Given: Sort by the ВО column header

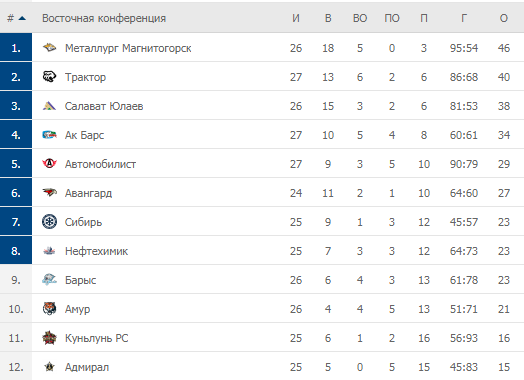Looking at the screenshot, I should (x=360, y=18).
